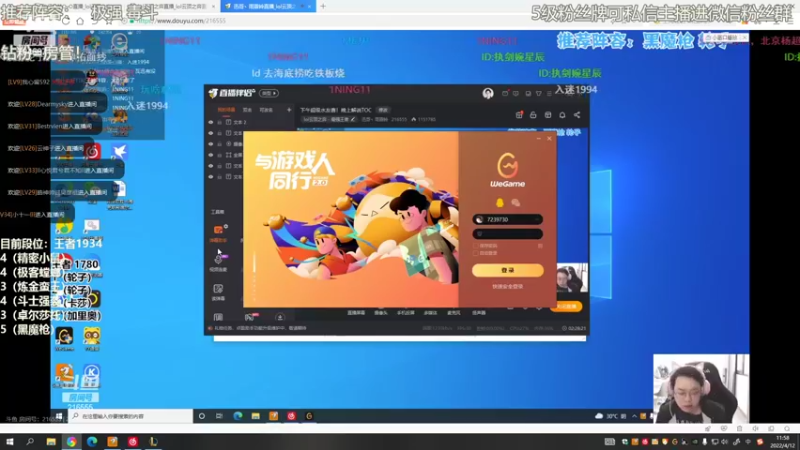Image resolution: width=800 pixels, height=450 pixels.
Task: Open the Windows Start menu on the bottom taskbar
Action: pos(9,442)
